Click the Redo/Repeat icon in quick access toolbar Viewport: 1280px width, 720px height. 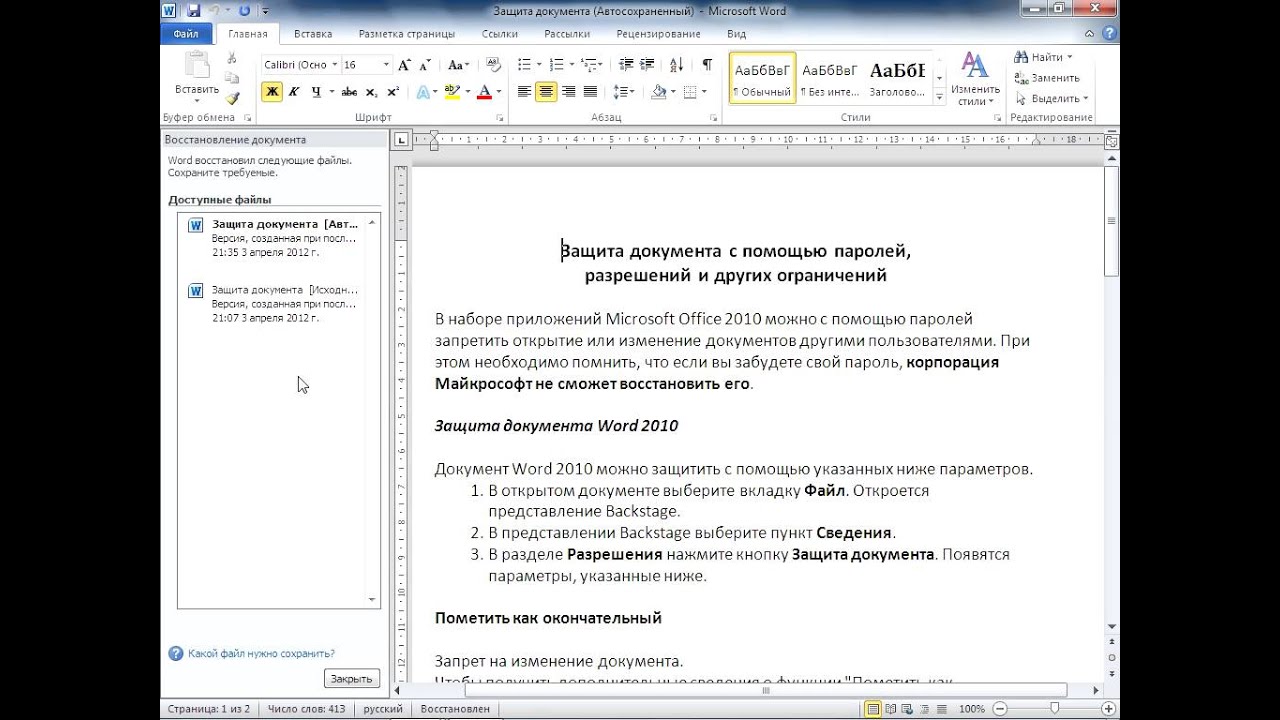pos(245,11)
